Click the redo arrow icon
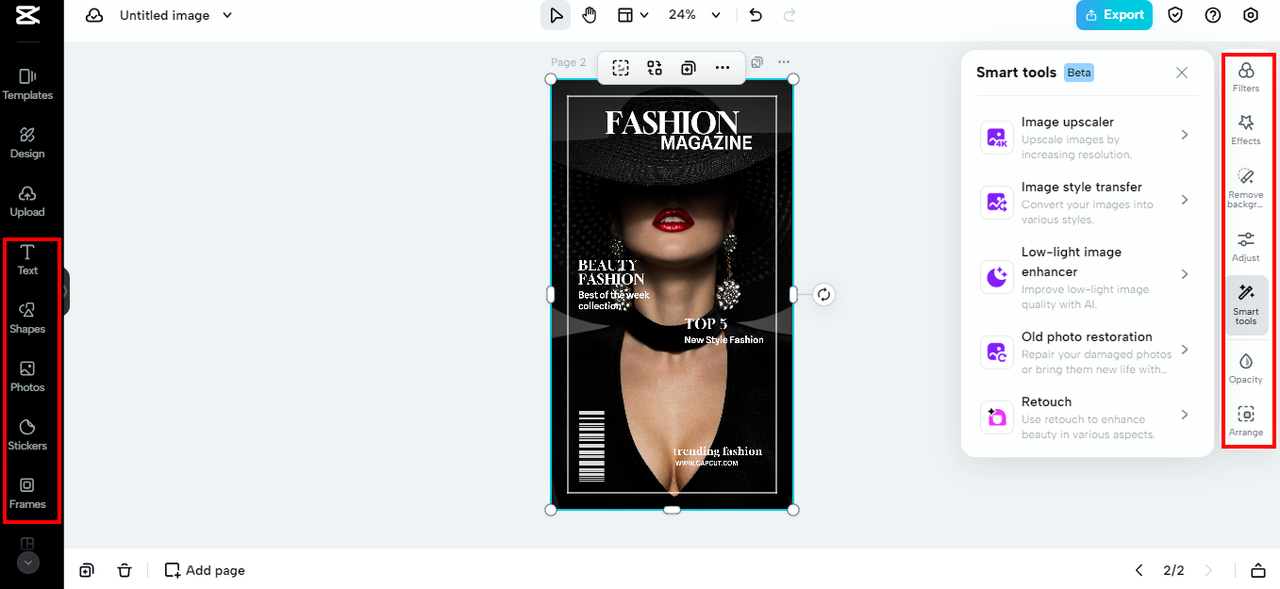The width and height of the screenshot is (1280, 589). click(789, 15)
